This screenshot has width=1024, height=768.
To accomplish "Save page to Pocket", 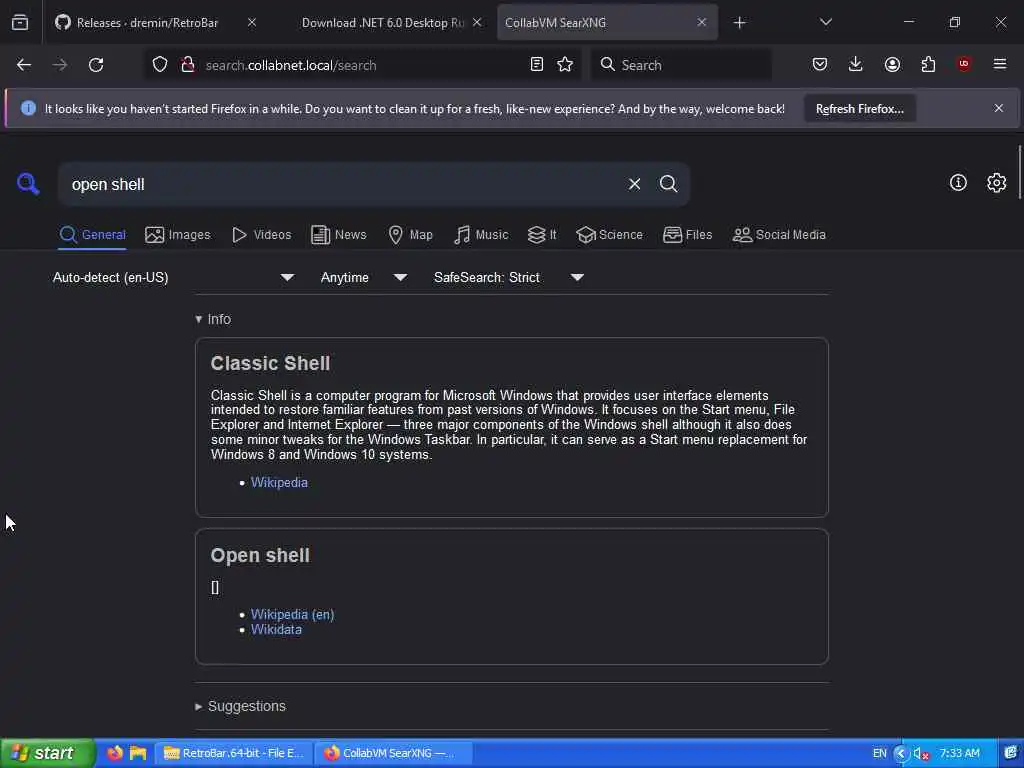I will tap(820, 65).
